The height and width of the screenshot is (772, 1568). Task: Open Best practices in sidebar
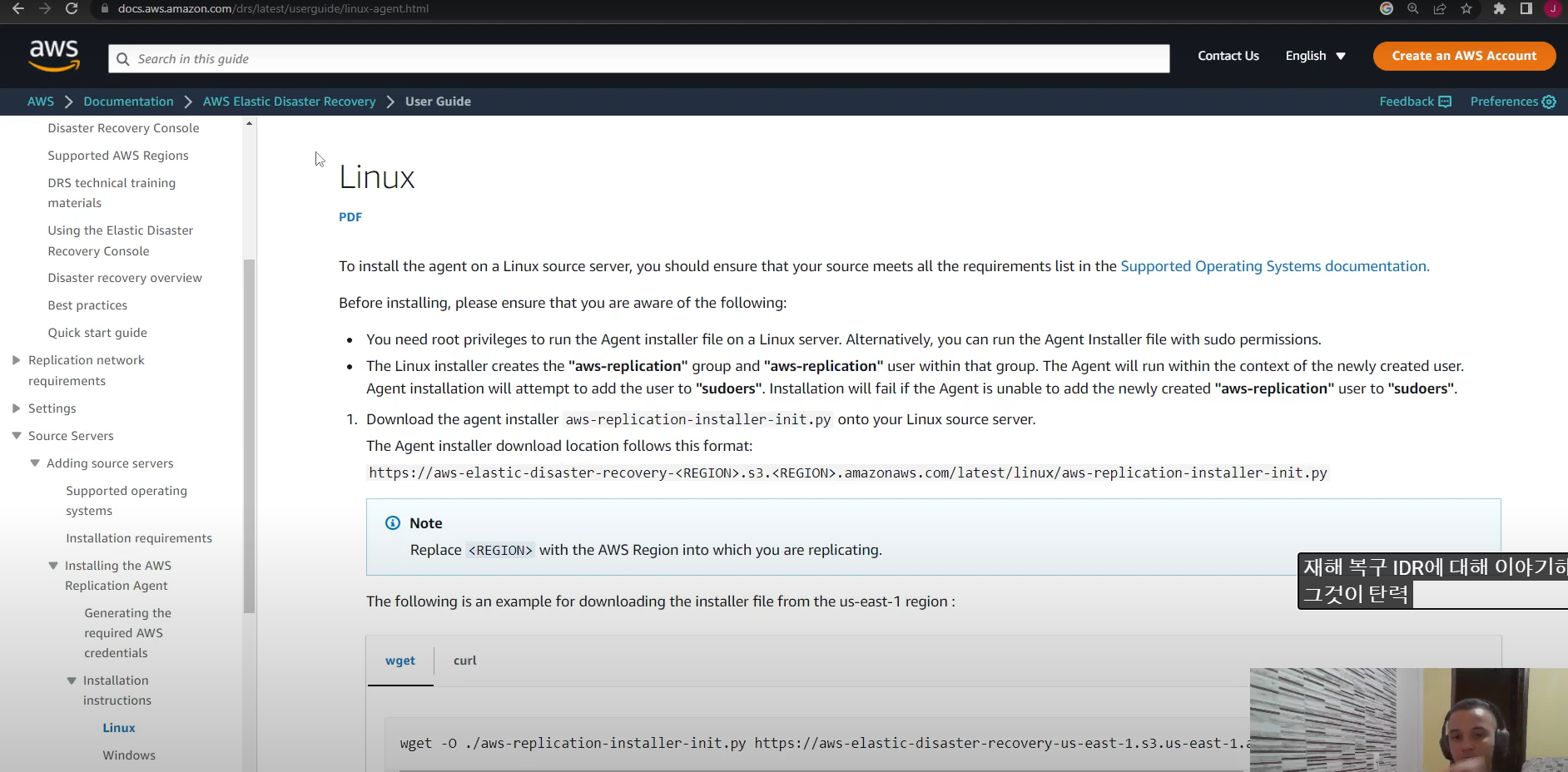click(87, 305)
